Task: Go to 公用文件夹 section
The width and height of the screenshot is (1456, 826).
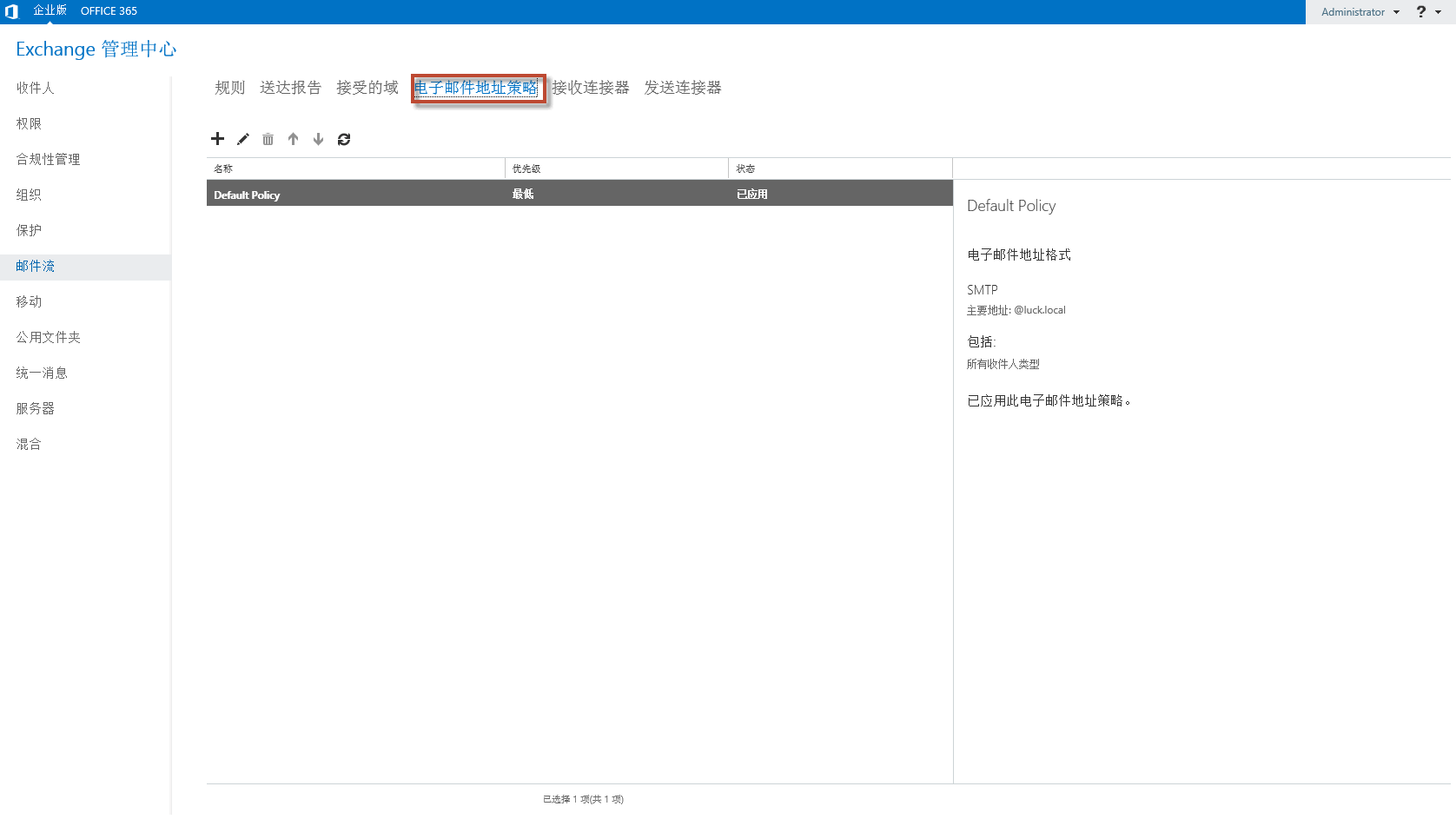Action: (x=48, y=337)
